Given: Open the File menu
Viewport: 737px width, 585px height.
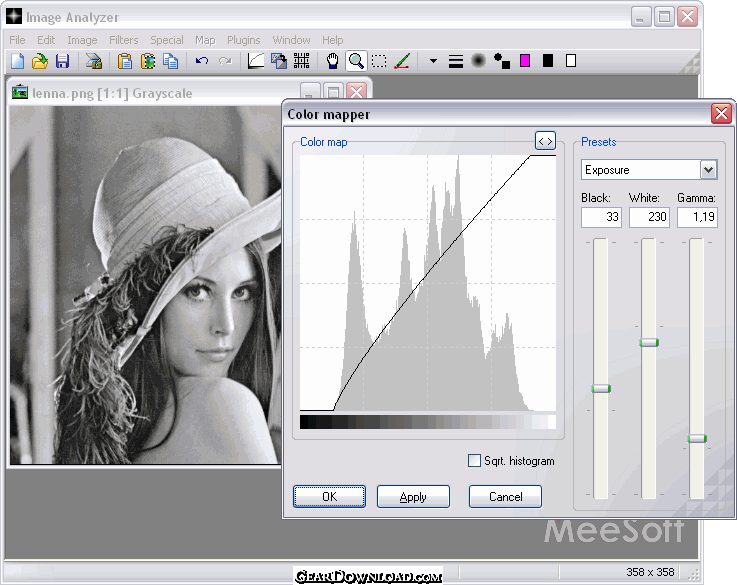Looking at the screenshot, I should [17, 40].
